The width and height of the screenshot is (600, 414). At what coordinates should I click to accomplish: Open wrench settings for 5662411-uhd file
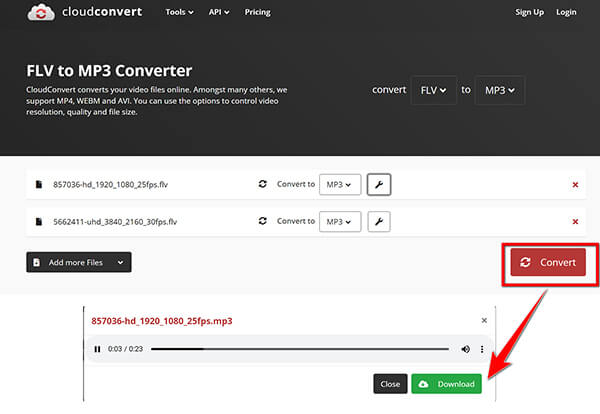[x=379, y=222]
